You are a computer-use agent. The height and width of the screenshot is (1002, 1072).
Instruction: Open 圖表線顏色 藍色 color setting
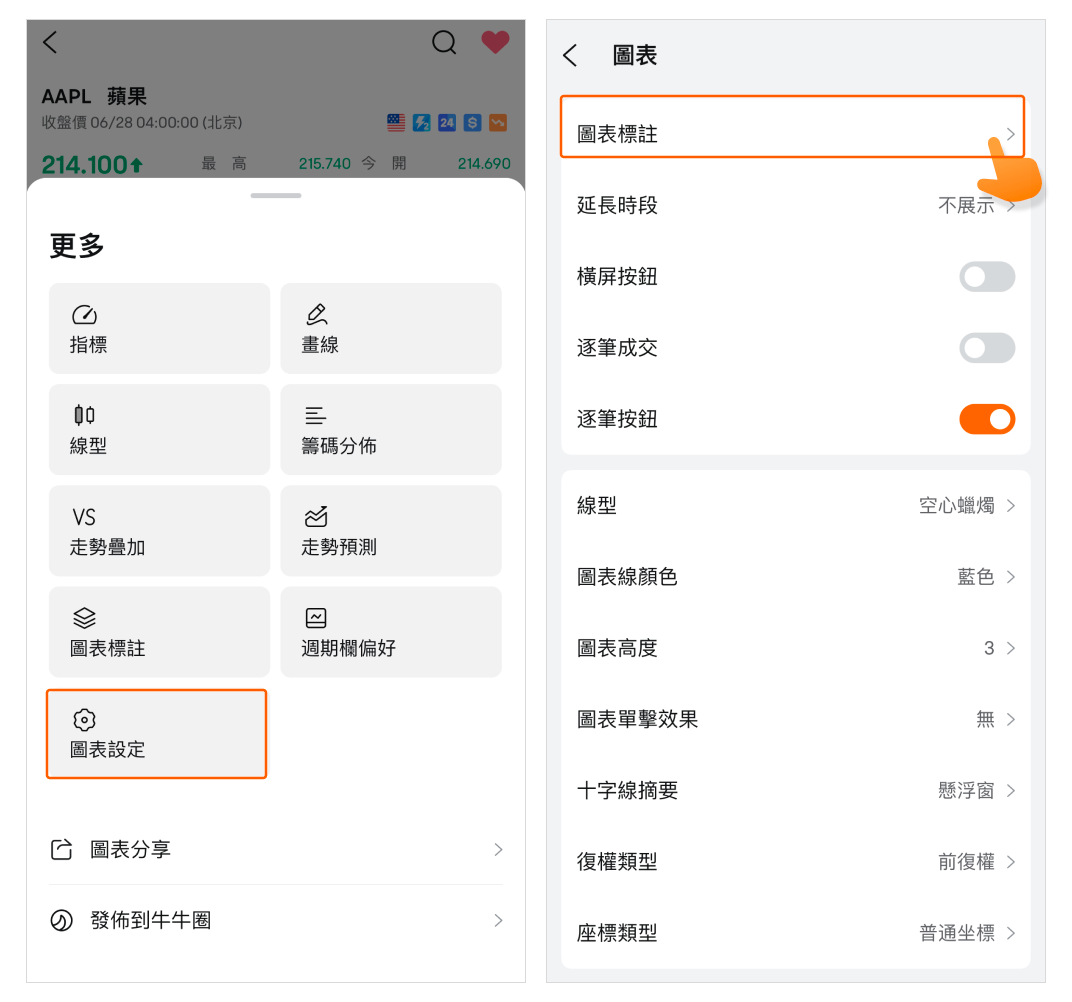tap(795, 577)
